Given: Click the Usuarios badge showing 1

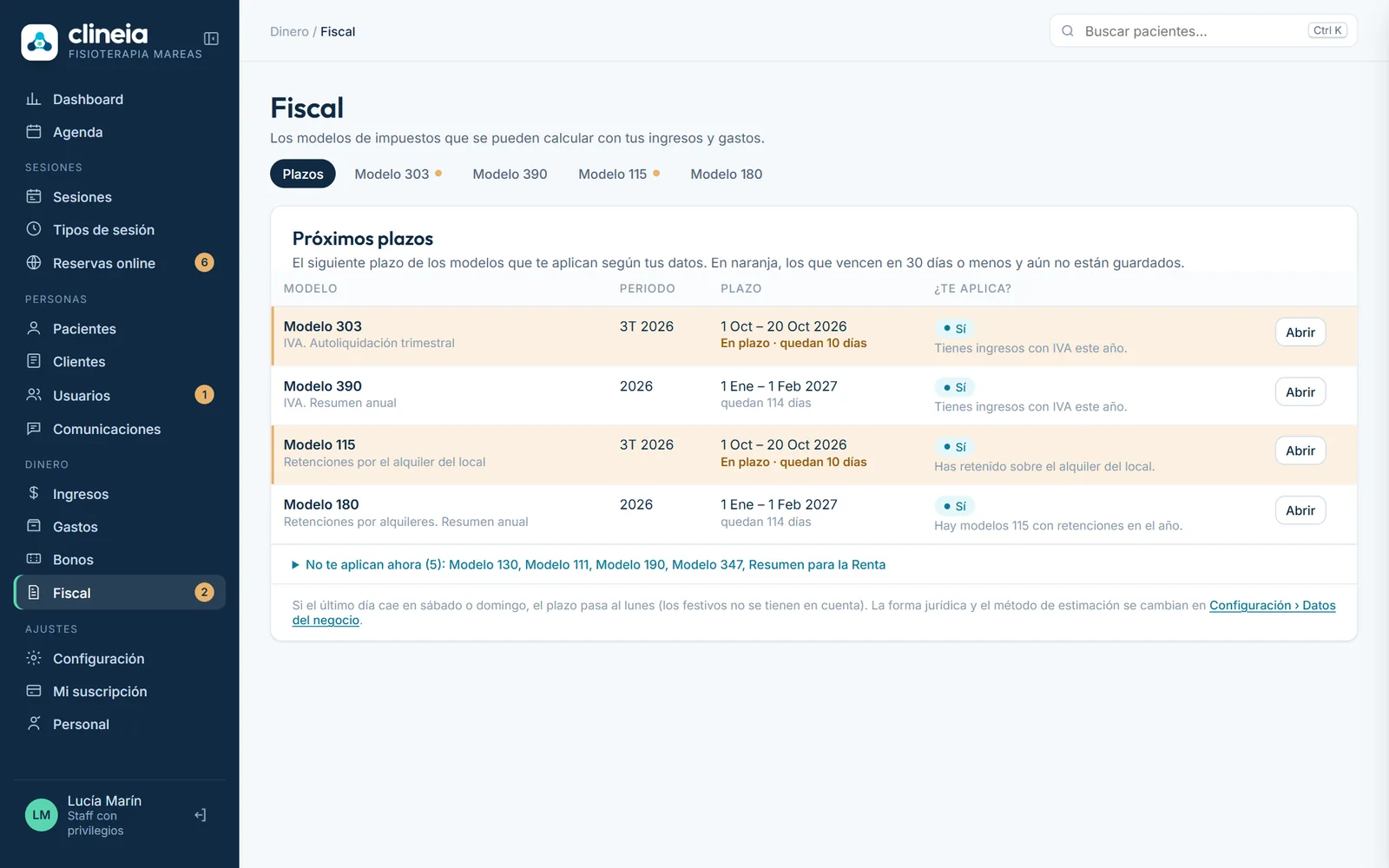Looking at the screenshot, I should click(205, 395).
